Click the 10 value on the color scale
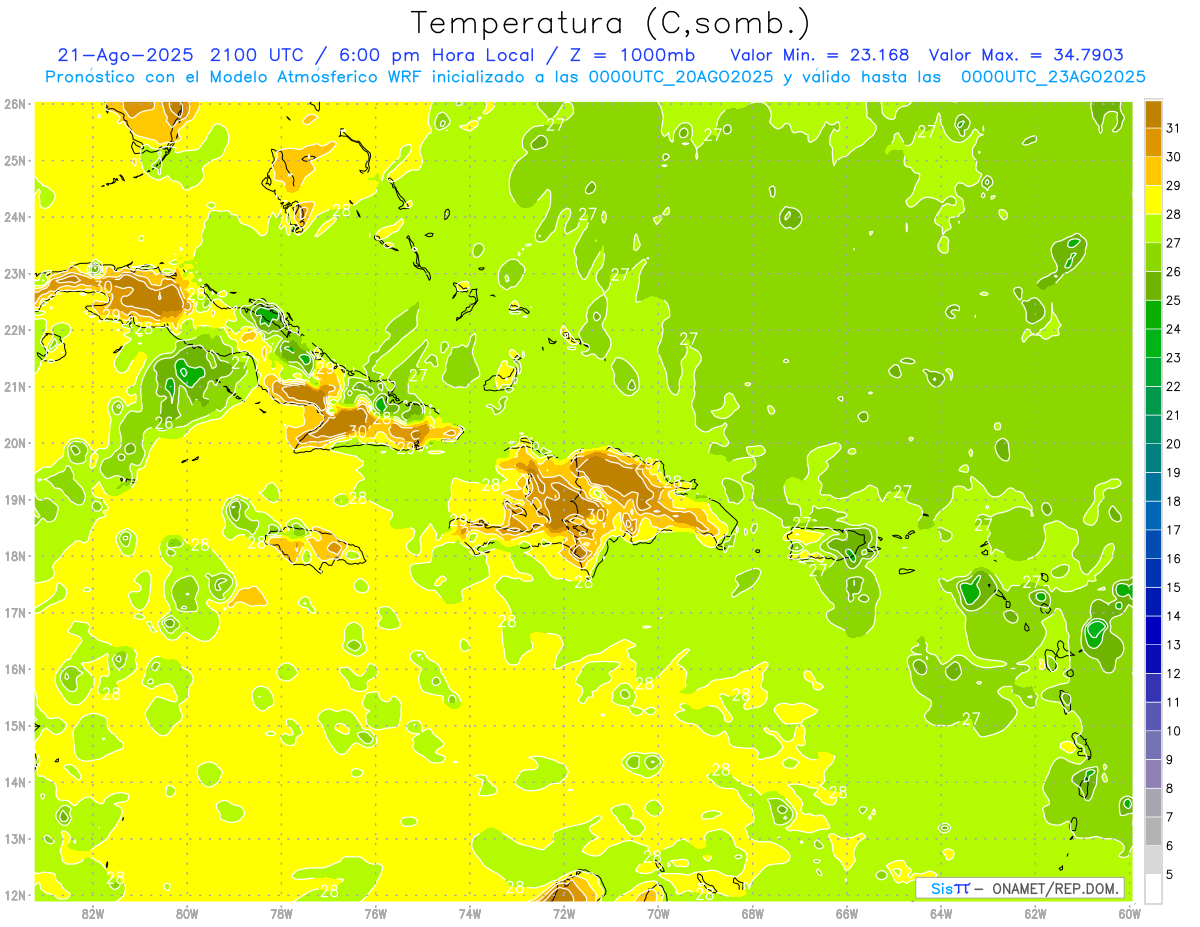1200x927 pixels. [x=1173, y=731]
